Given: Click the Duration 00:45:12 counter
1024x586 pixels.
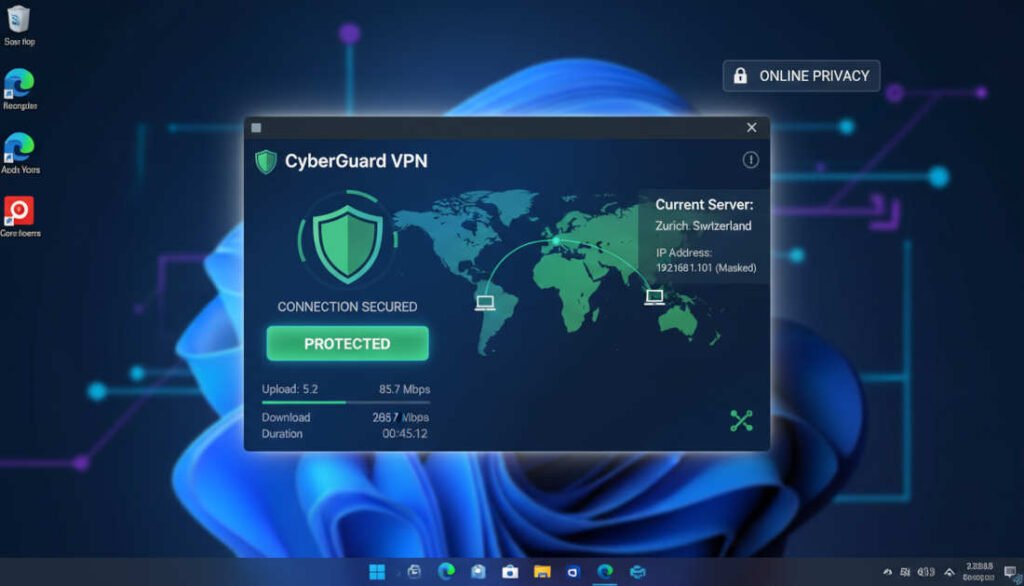Looking at the screenshot, I should pyautogui.click(x=348, y=435).
